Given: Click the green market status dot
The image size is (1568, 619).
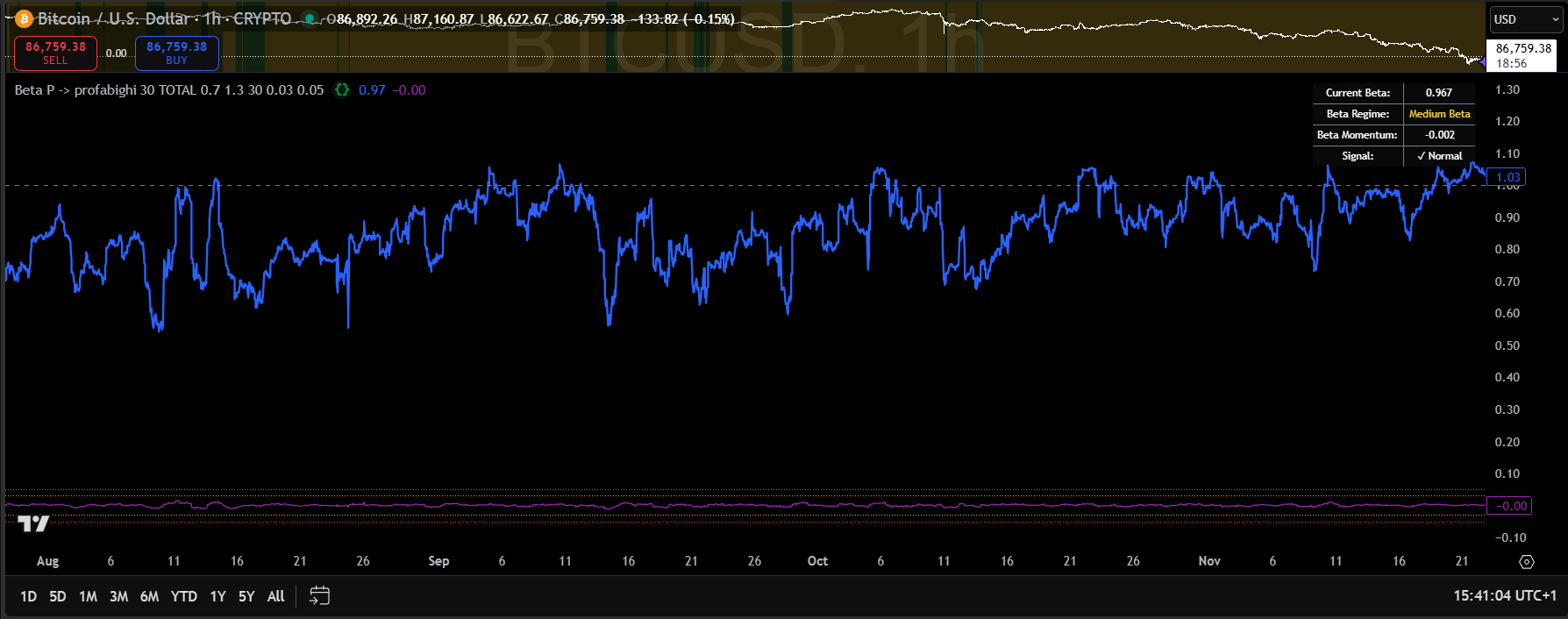Looking at the screenshot, I should (310, 18).
